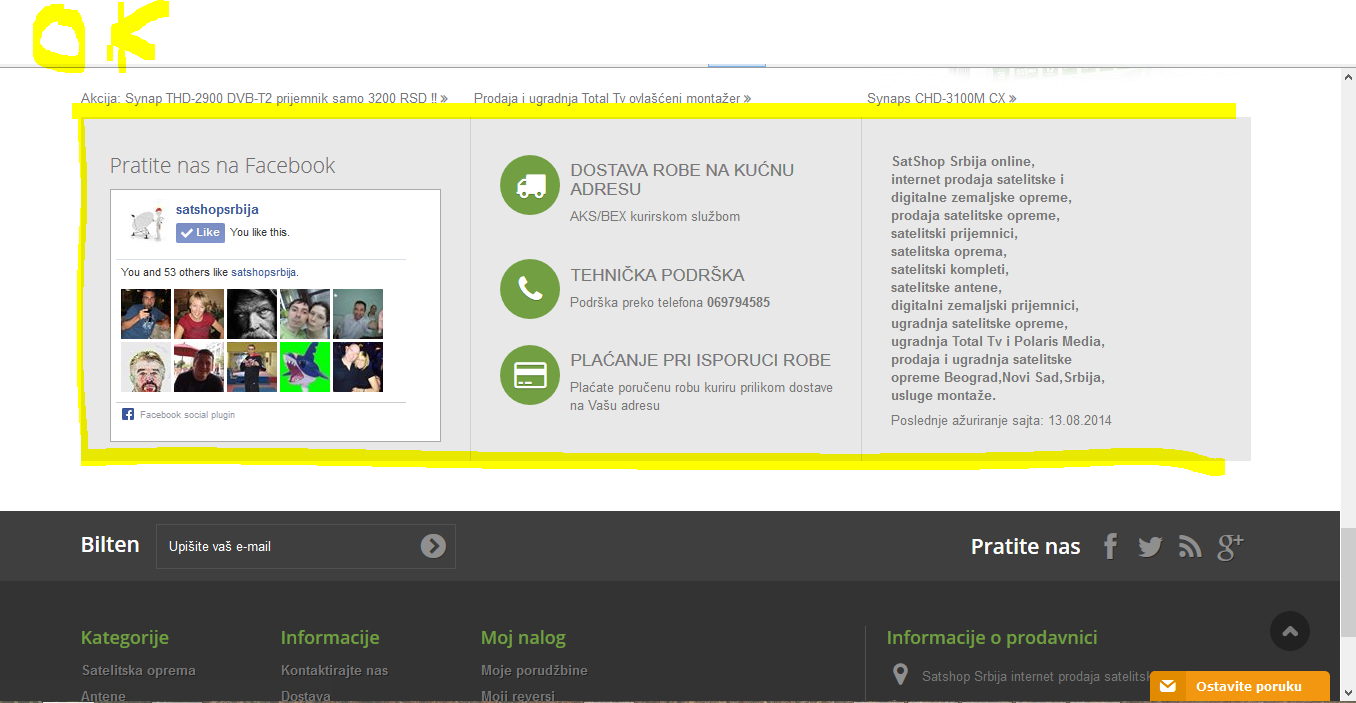Click the bearded old man black-white photo
Viewport: 1356px width, 703px height.
point(252,314)
